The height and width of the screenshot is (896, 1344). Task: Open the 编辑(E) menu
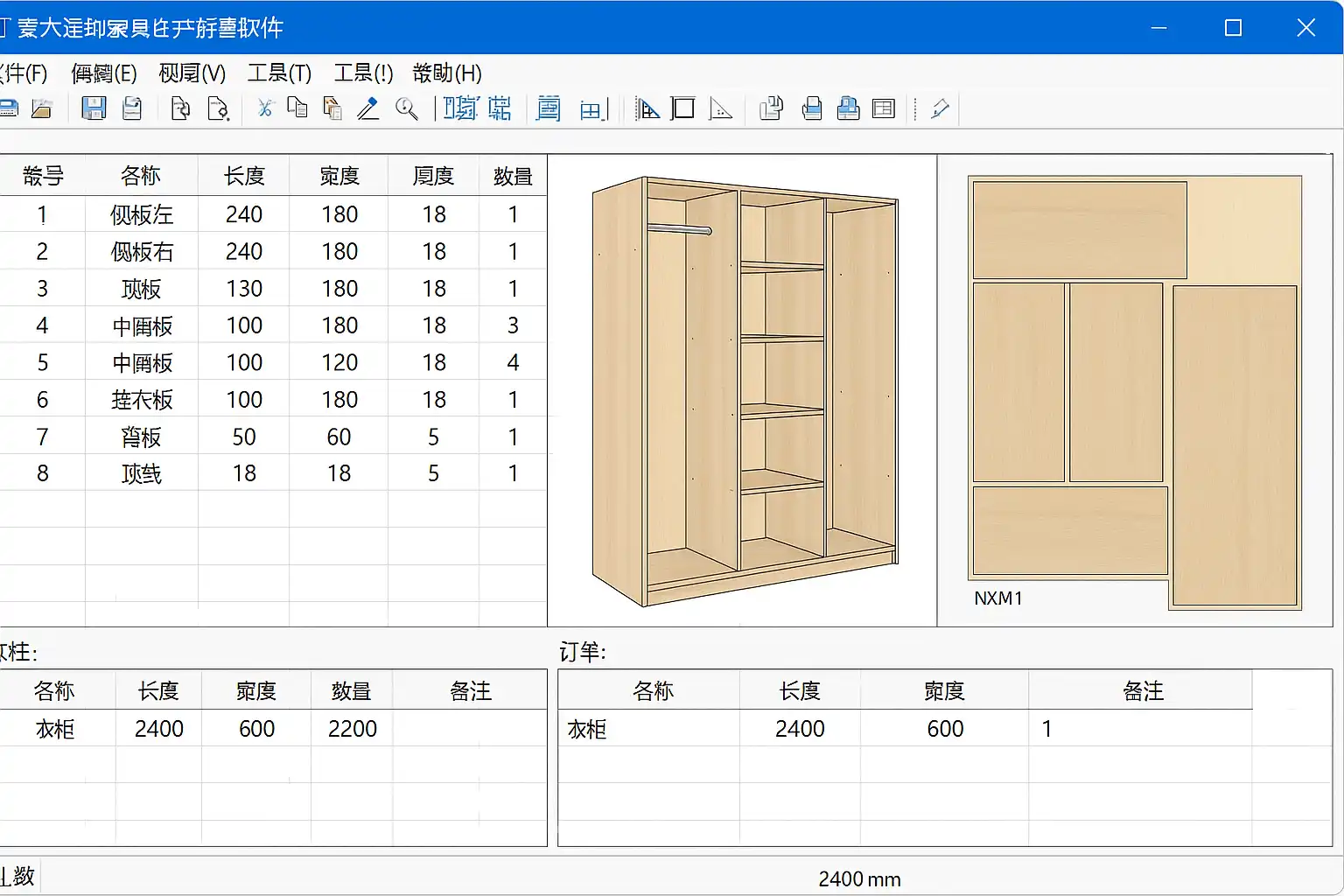[103, 73]
